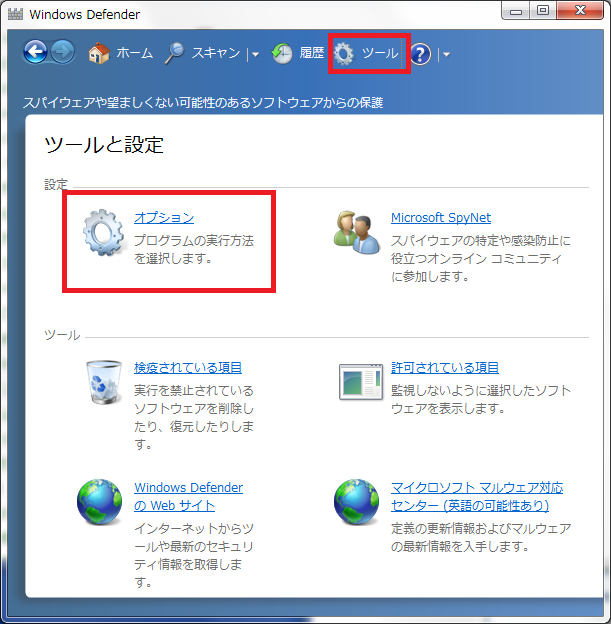Click description text 実行を禁止されているソフトウェア
Screen dimensions: 611x624
coord(194,417)
